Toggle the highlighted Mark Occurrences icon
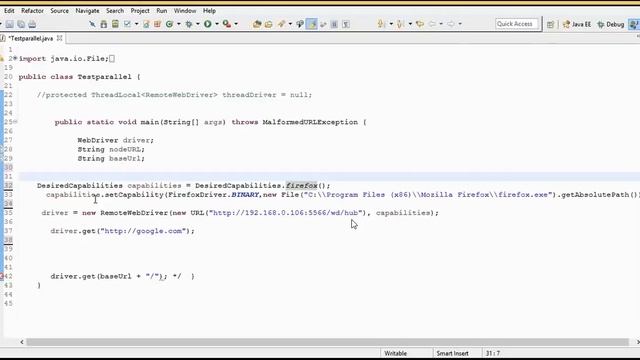The height and width of the screenshot is (360, 640). pyautogui.click(x=312, y=24)
